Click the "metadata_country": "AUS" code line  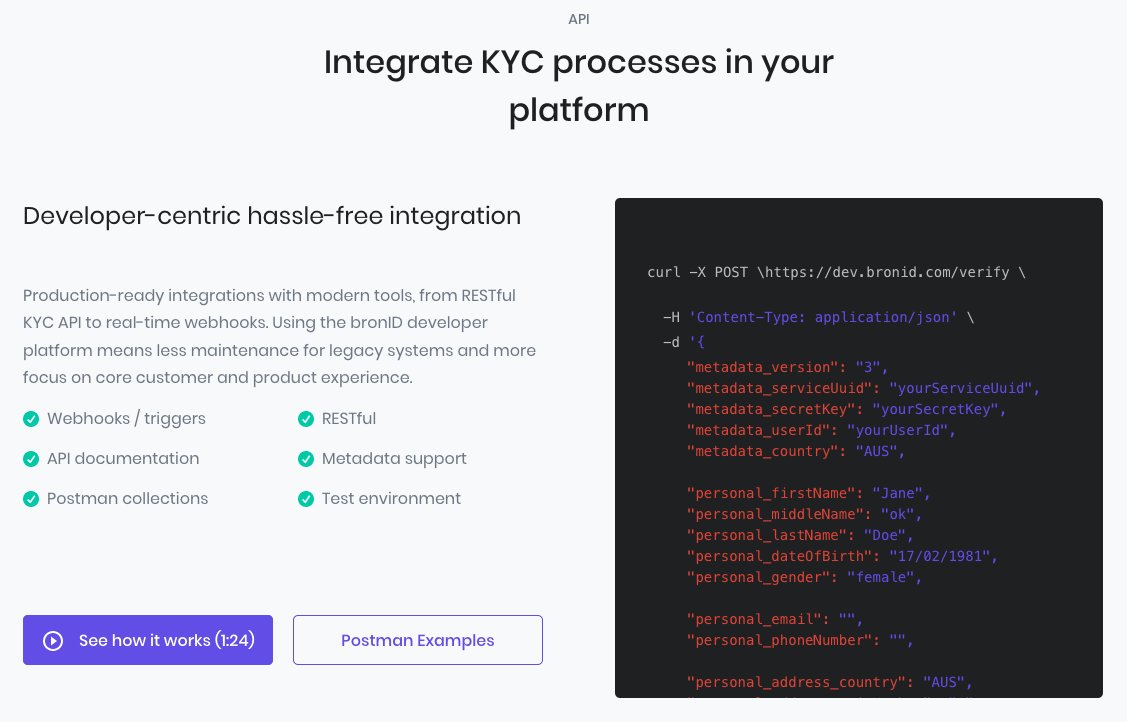click(796, 451)
